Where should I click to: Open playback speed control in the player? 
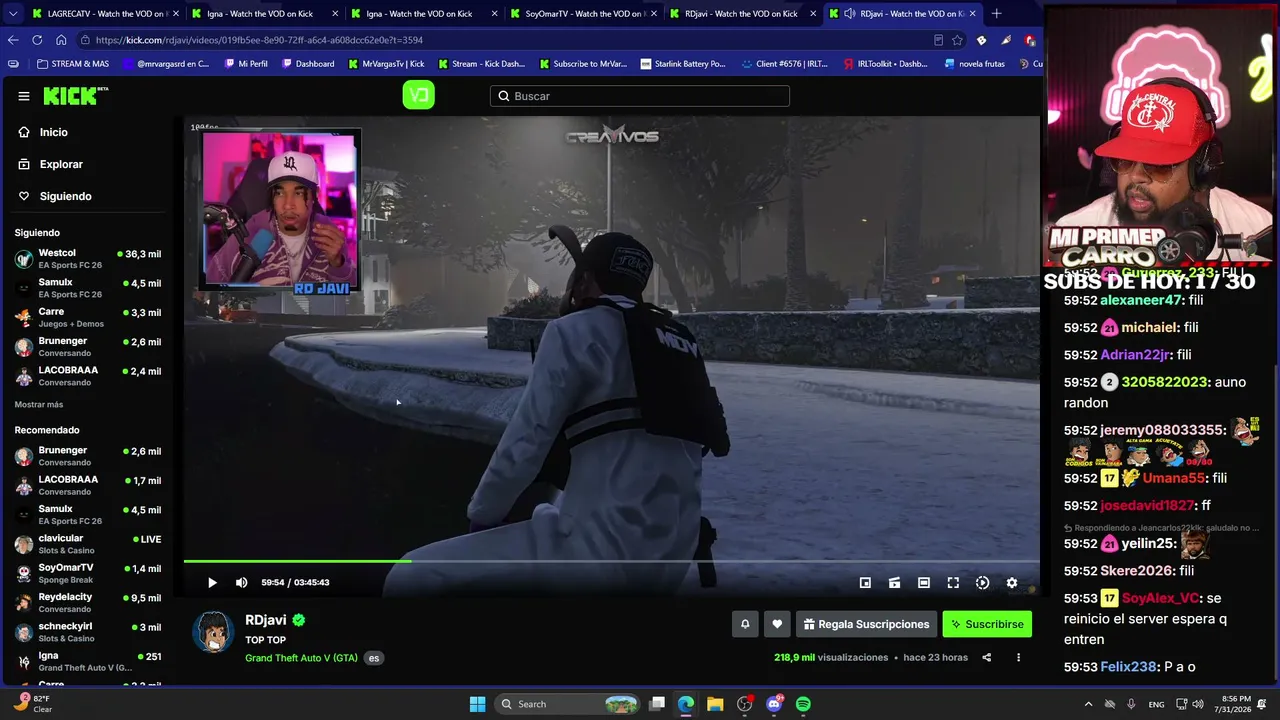(982, 582)
